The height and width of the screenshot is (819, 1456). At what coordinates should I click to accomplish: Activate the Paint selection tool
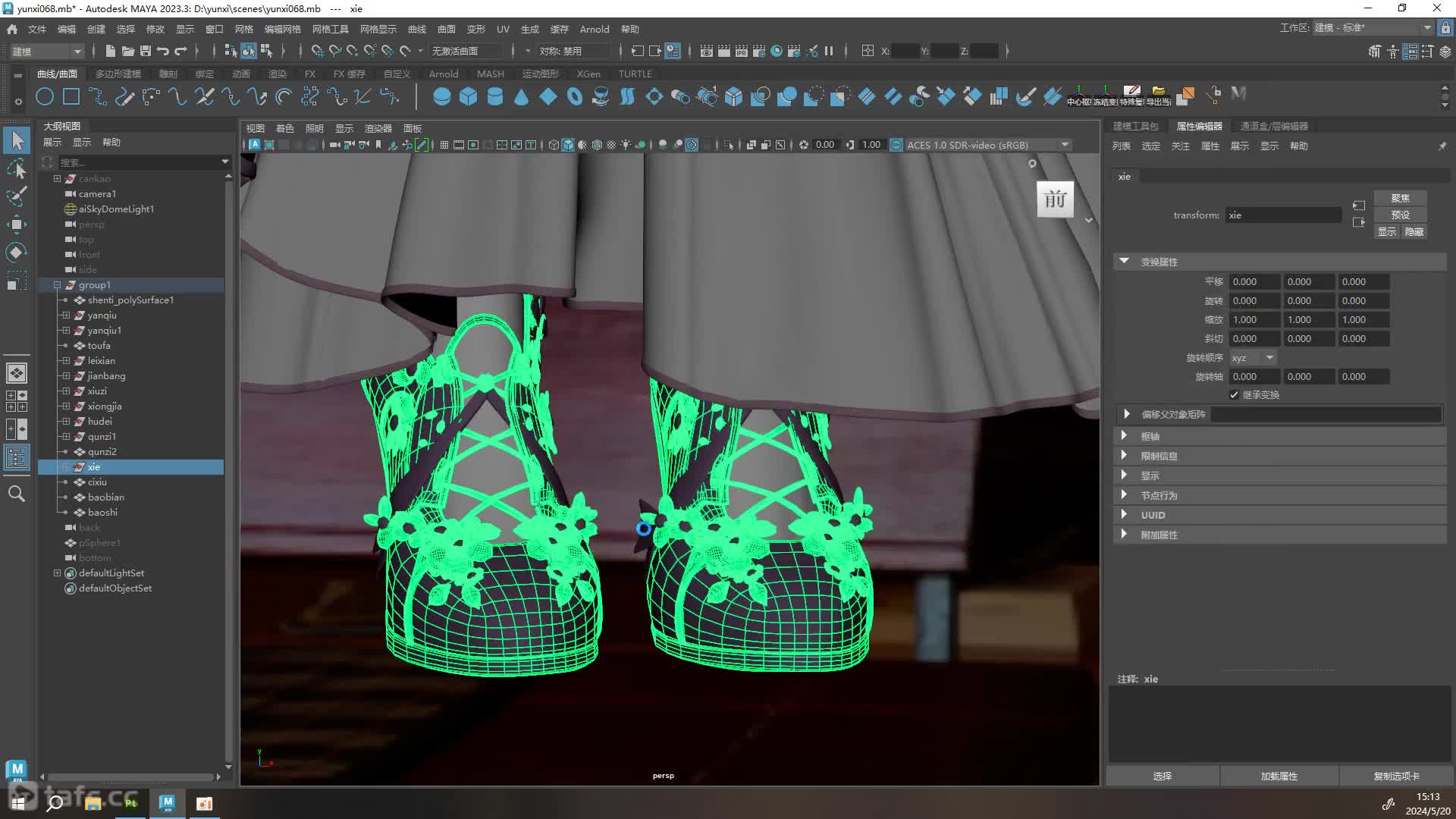(x=17, y=196)
